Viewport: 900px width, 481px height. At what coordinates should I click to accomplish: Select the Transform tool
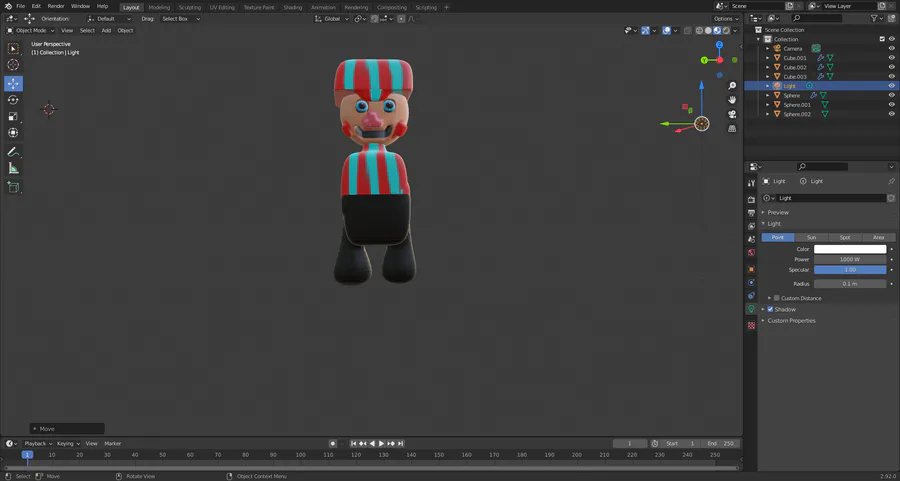pos(13,133)
